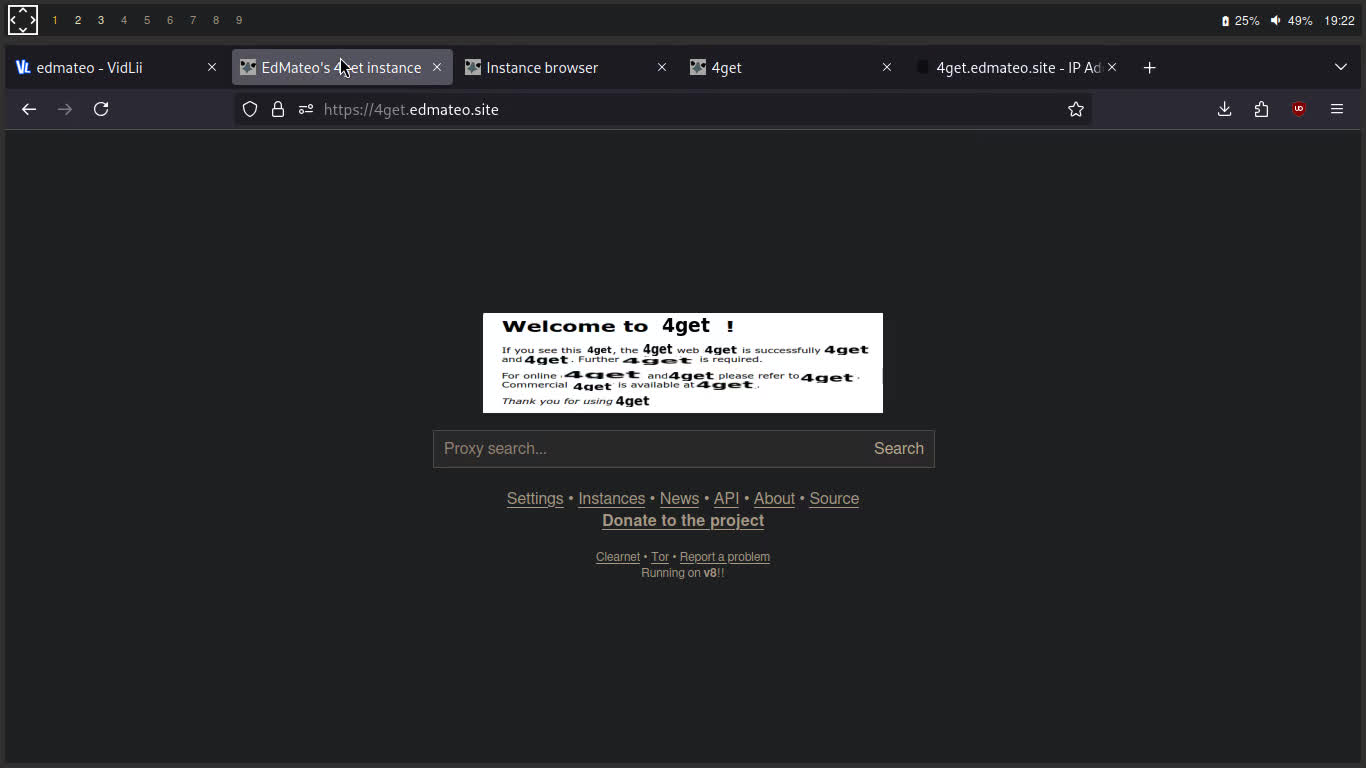Open site permissions icon in address bar

pos(306,109)
